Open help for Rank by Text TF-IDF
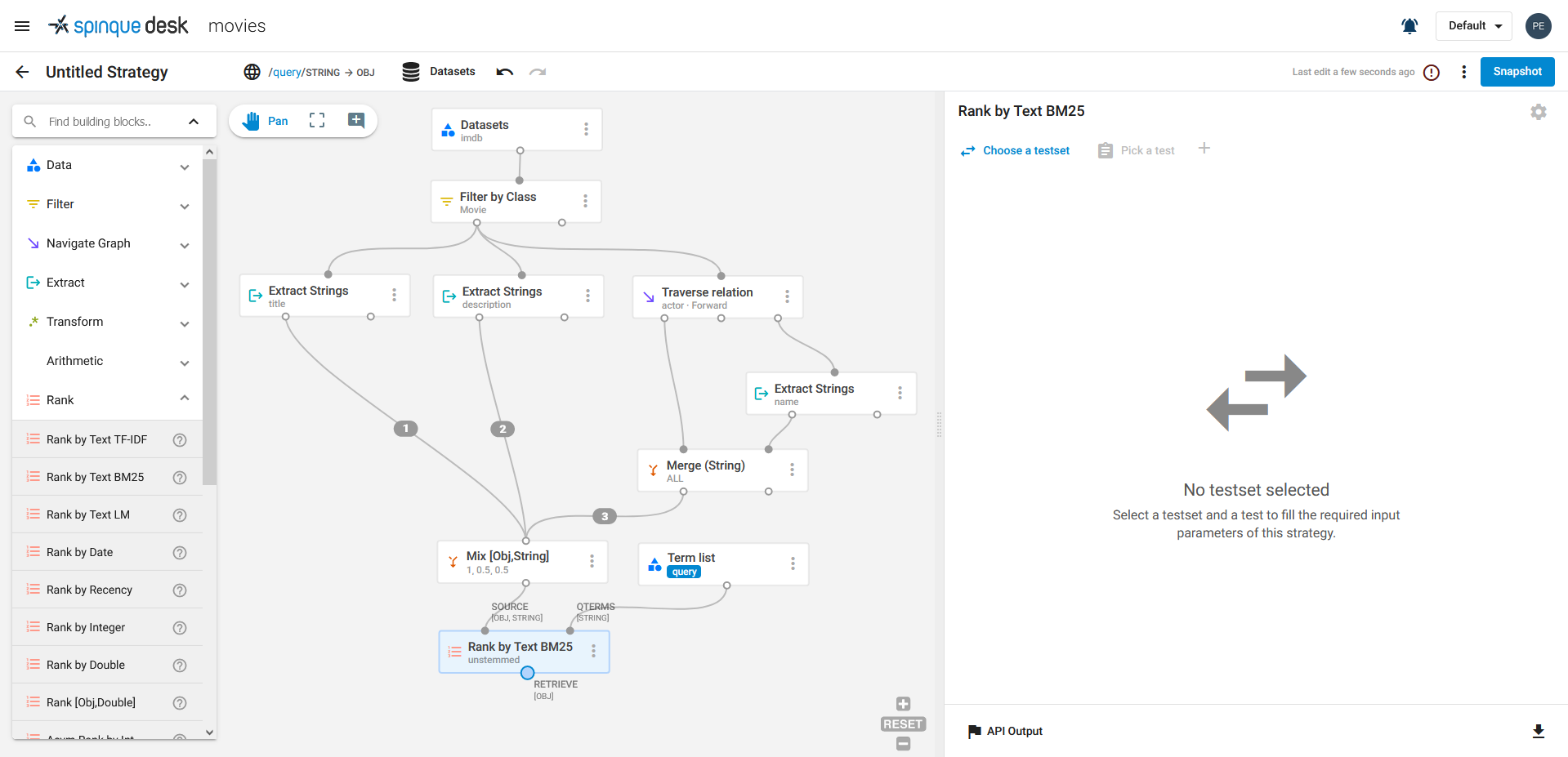Viewport: 1568px width, 757px height. [180, 440]
